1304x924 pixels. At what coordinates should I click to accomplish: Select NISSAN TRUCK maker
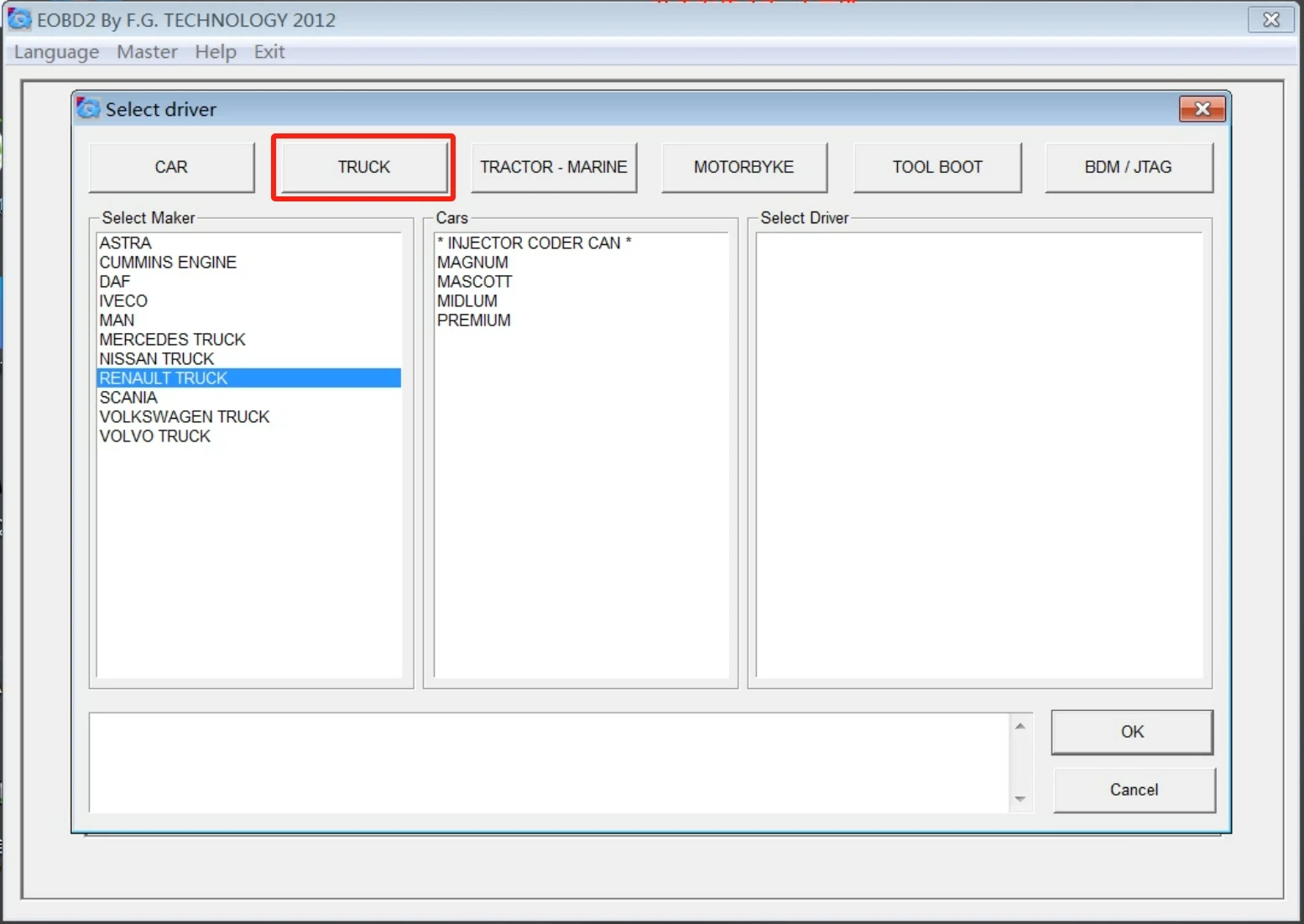click(x=248, y=358)
